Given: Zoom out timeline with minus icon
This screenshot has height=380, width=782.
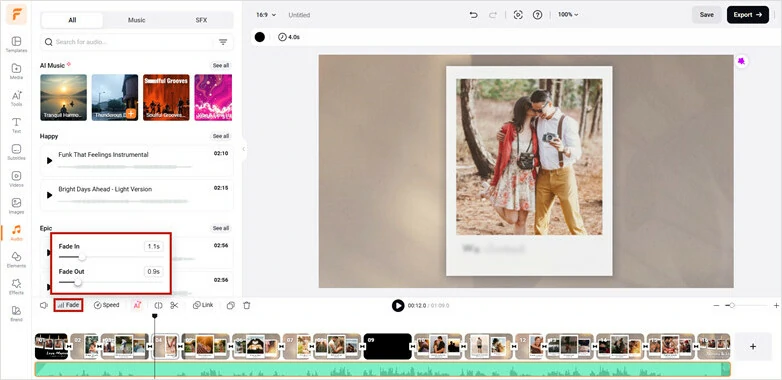Looking at the screenshot, I should [716, 305].
